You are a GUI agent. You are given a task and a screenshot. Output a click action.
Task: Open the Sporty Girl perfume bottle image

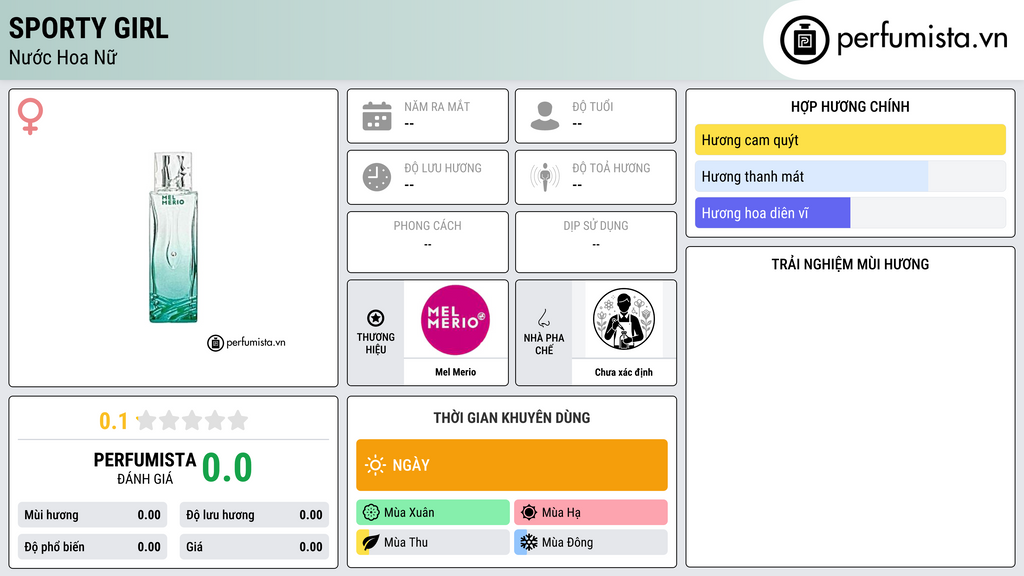173,238
